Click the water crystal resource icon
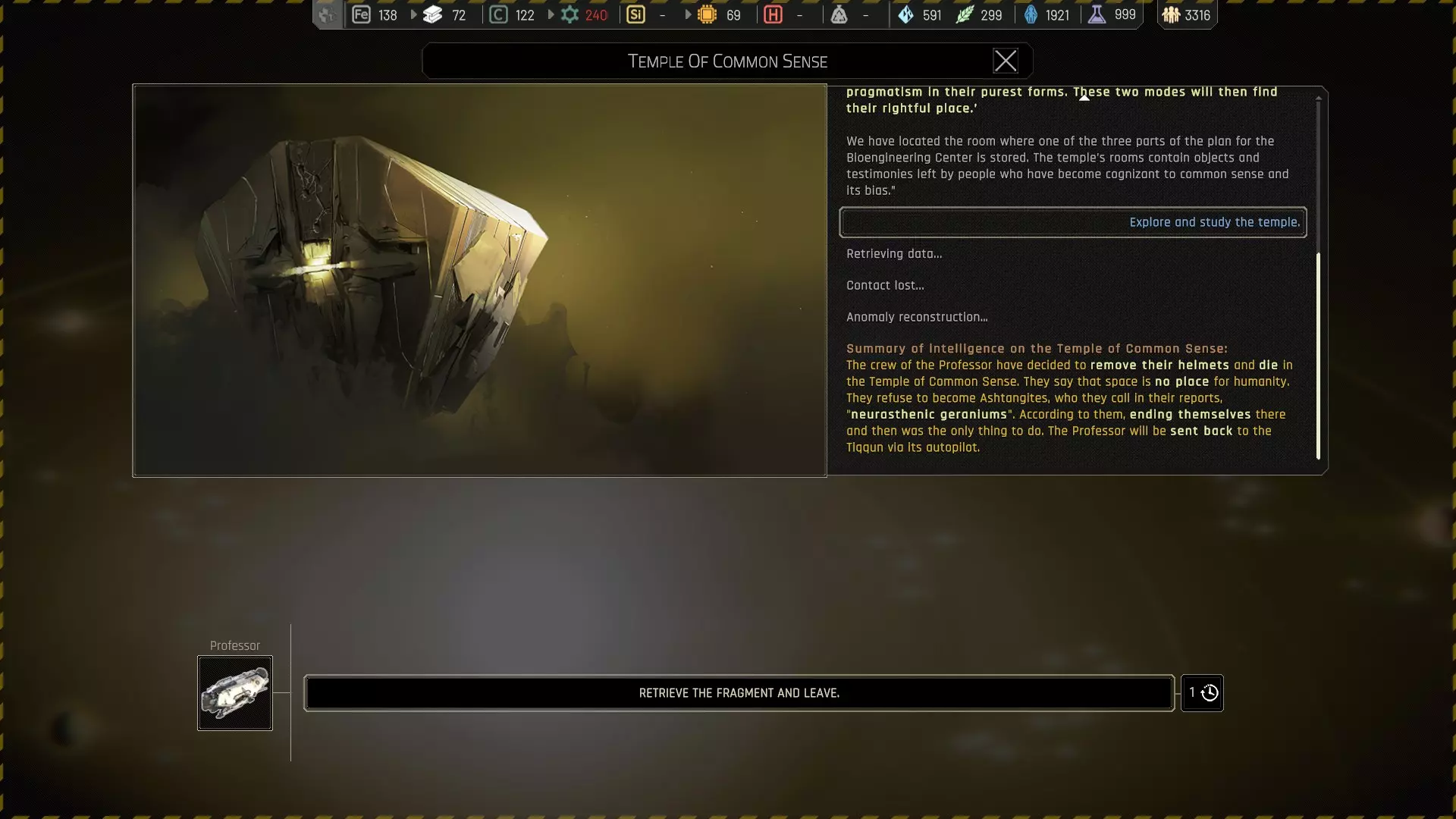1456x819 pixels. [905, 14]
